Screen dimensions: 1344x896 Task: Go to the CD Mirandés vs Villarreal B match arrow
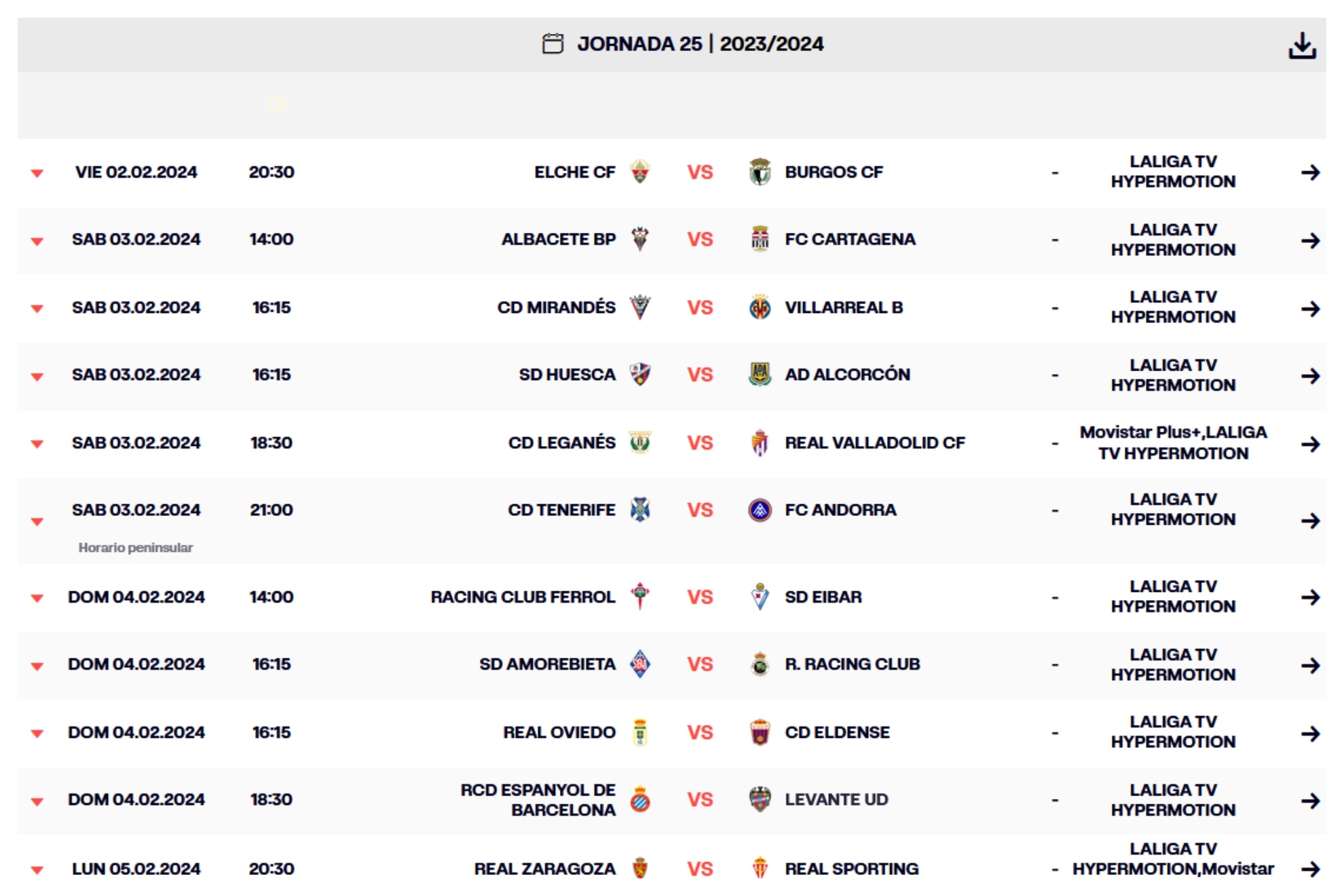[1310, 309]
